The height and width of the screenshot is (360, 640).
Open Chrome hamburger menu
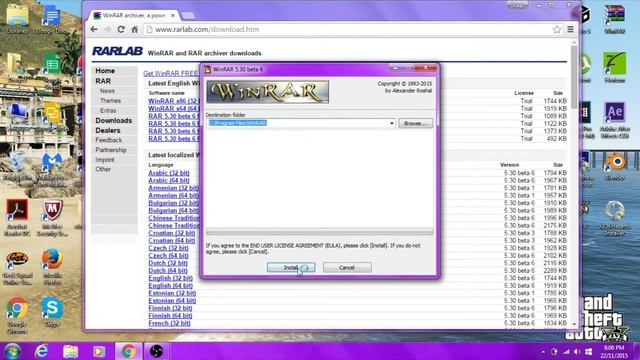click(571, 29)
